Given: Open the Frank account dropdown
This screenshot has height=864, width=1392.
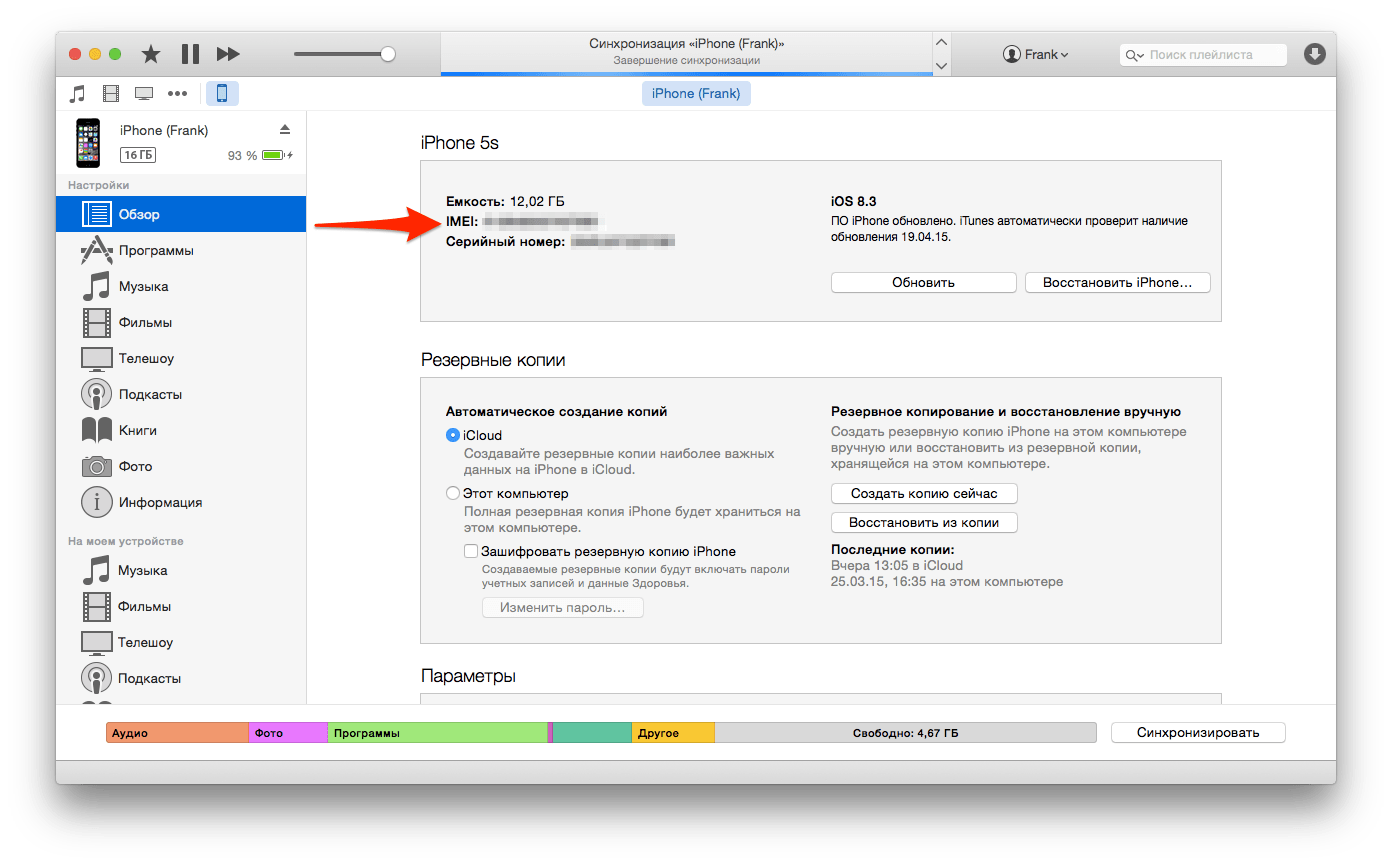Looking at the screenshot, I should tap(1036, 55).
